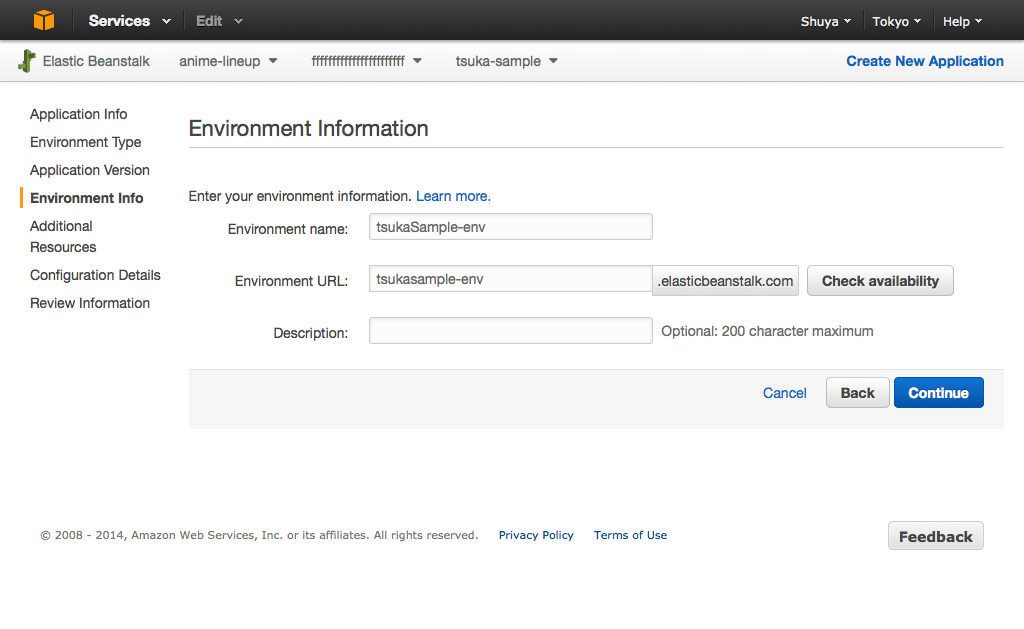This screenshot has width=1024, height=629.
Task: Open the Tokyo region selector
Action: tap(896, 21)
